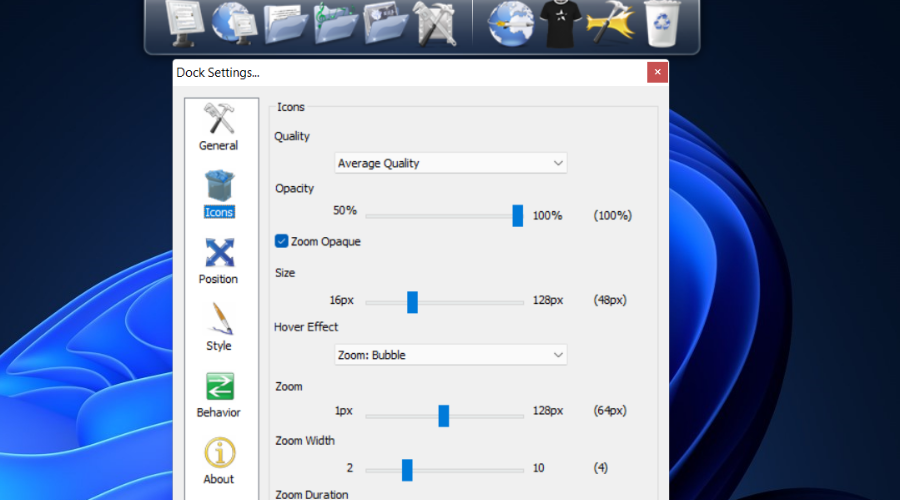The height and width of the screenshot is (500, 900).
Task: Go to the Style settings section
Action: tap(219, 327)
